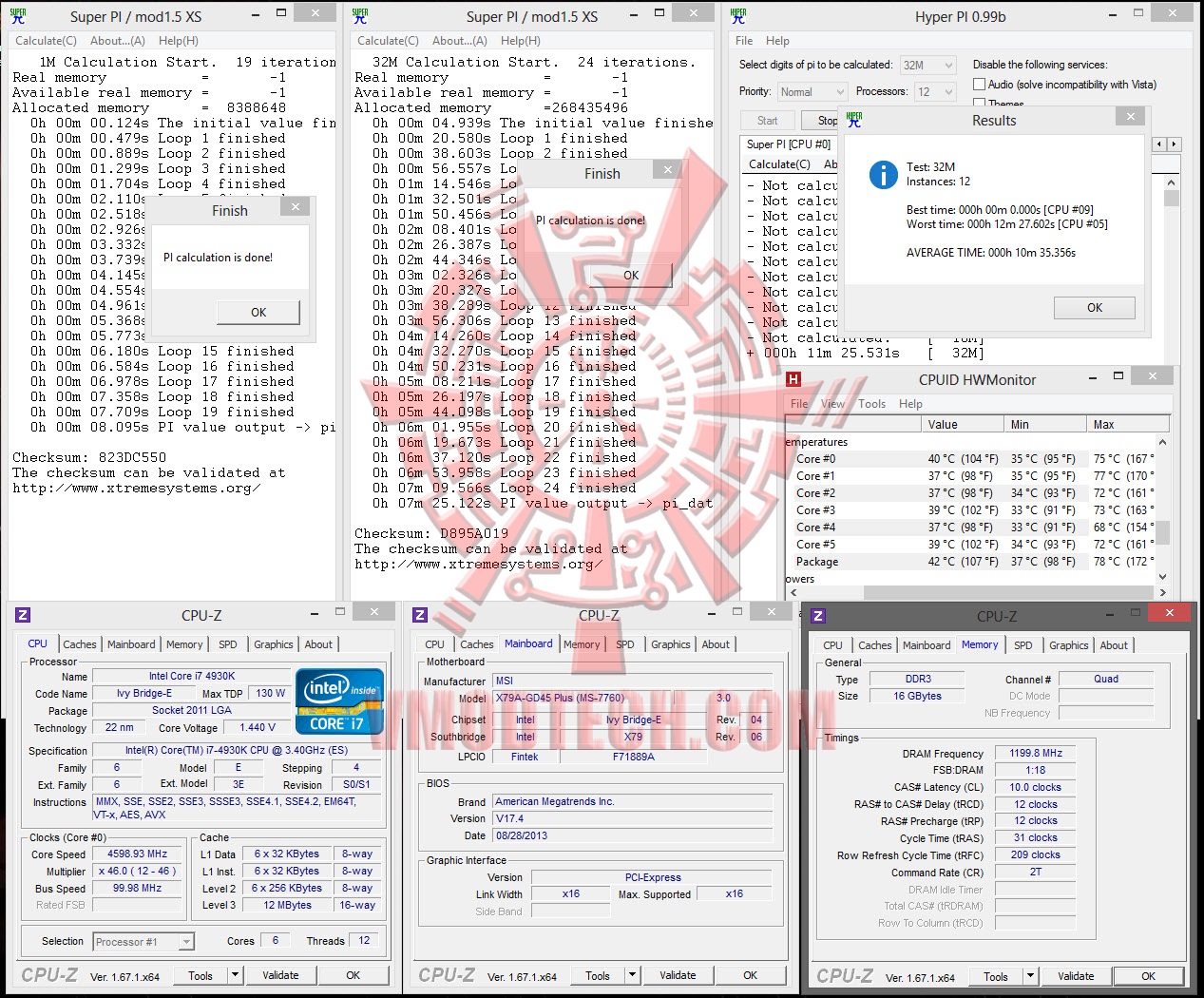Click the Super PI icon in the Results dialog title
This screenshot has height=998, width=1204.
(x=854, y=119)
